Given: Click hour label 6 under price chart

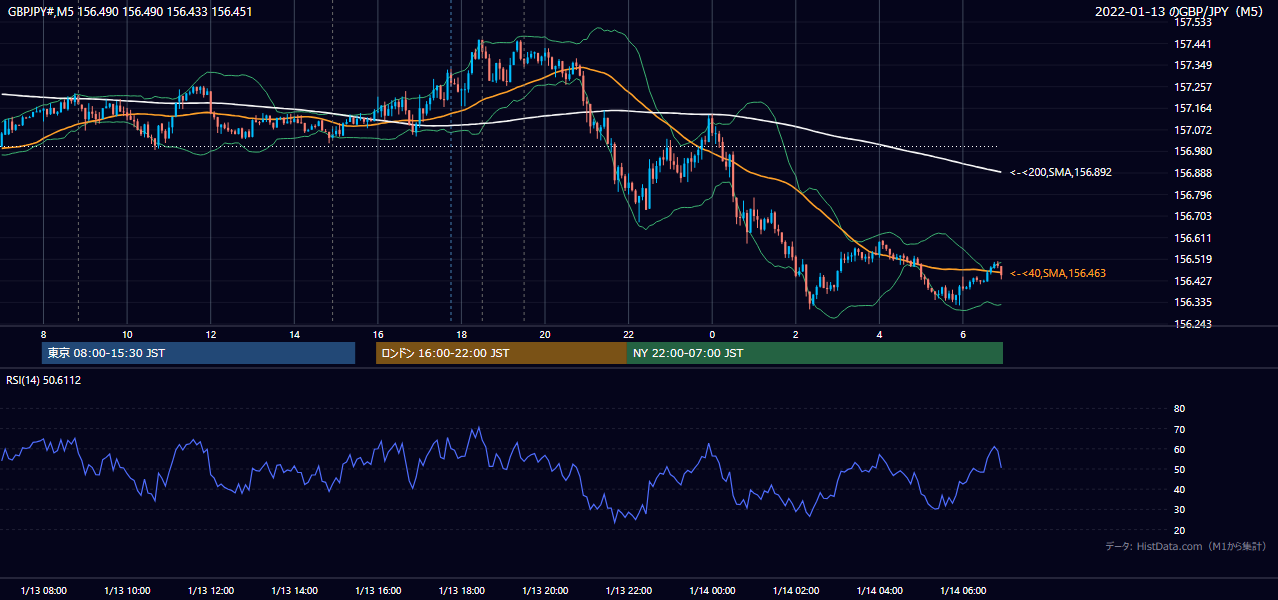Looking at the screenshot, I should pyautogui.click(x=962, y=334).
